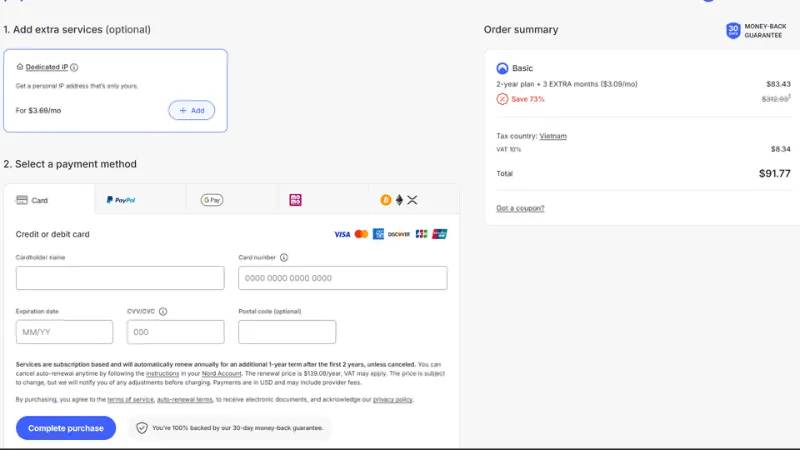Screen dimensions: 800x450
Task: Click the Dedicated IP home icon
Action: 20,67
